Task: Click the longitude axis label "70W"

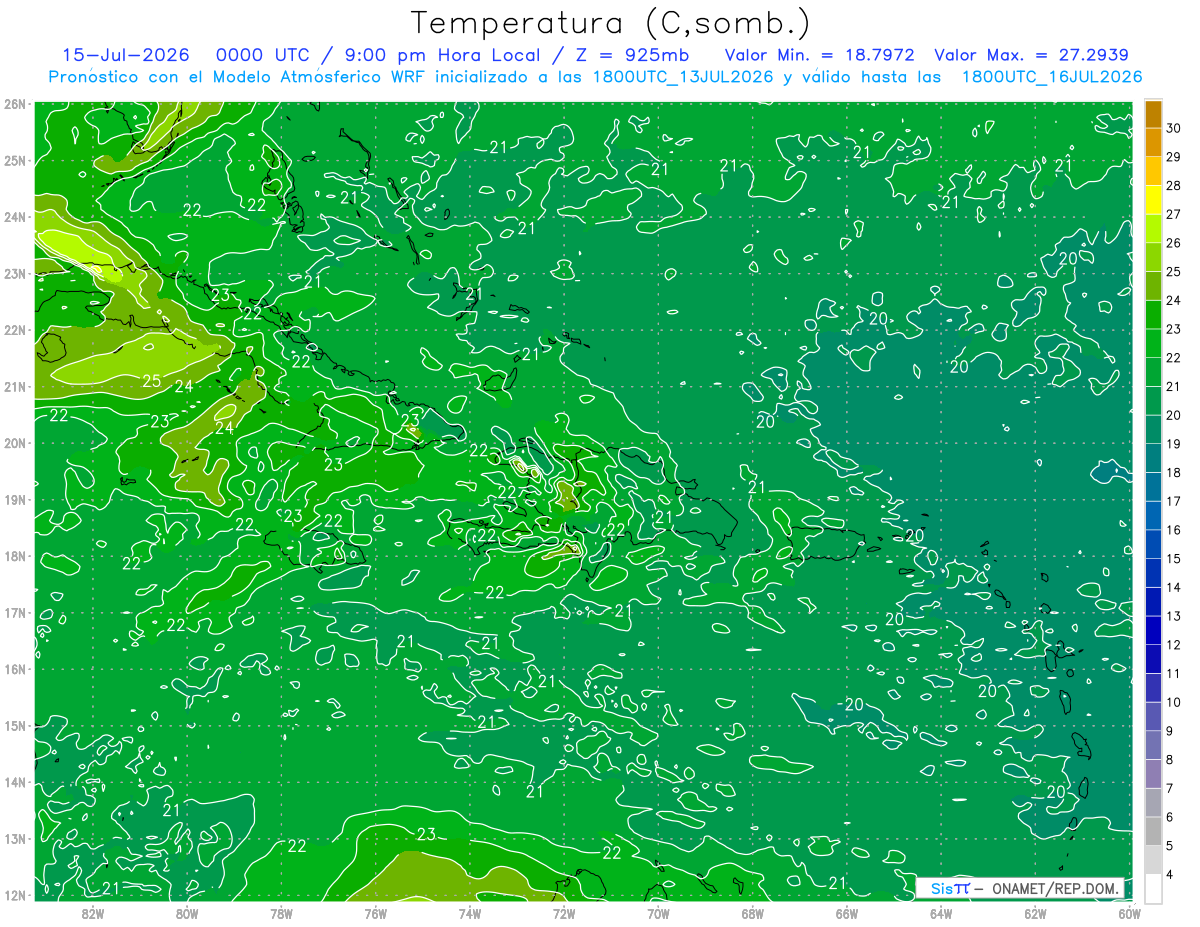Action: 658,914
